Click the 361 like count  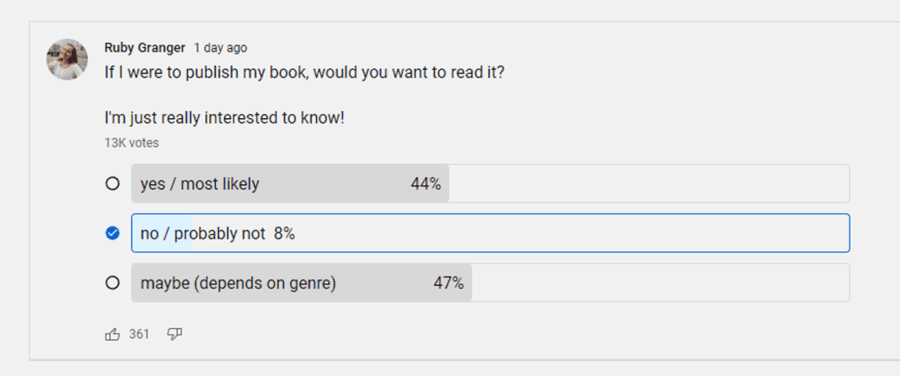[x=139, y=334]
